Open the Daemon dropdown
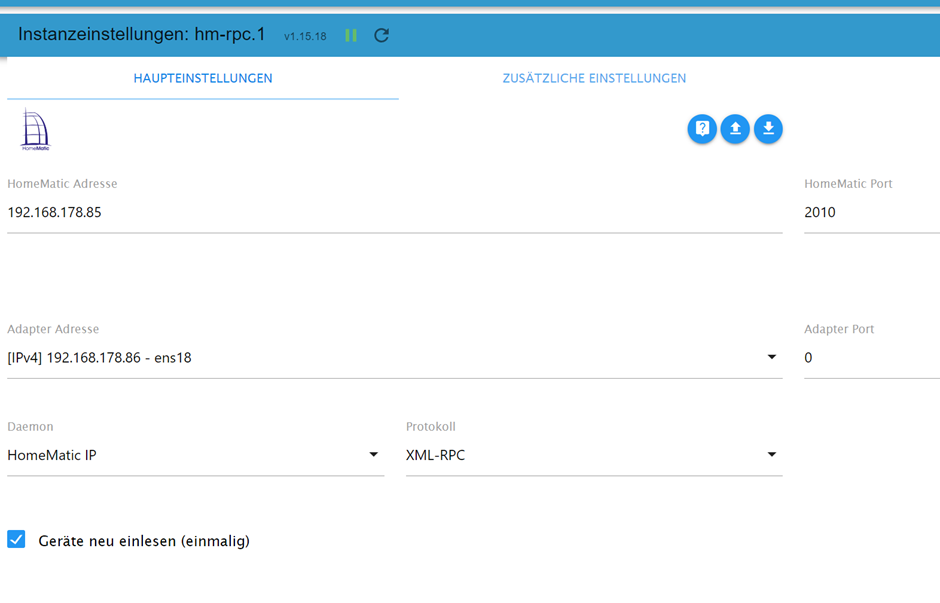Viewport: 940px width, 603px height. 195,456
